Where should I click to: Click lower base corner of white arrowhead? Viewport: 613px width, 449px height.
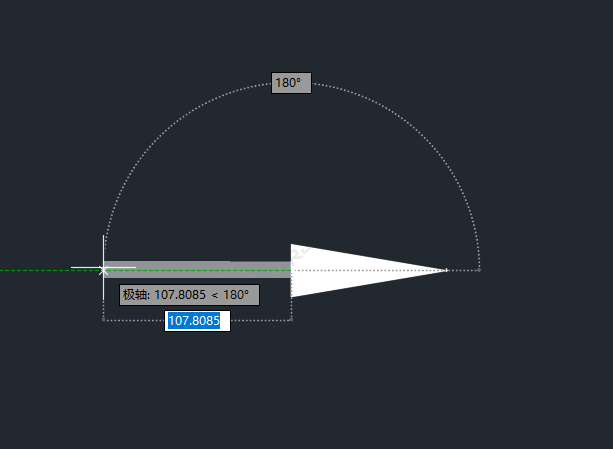pyautogui.click(x=292, y=296)
